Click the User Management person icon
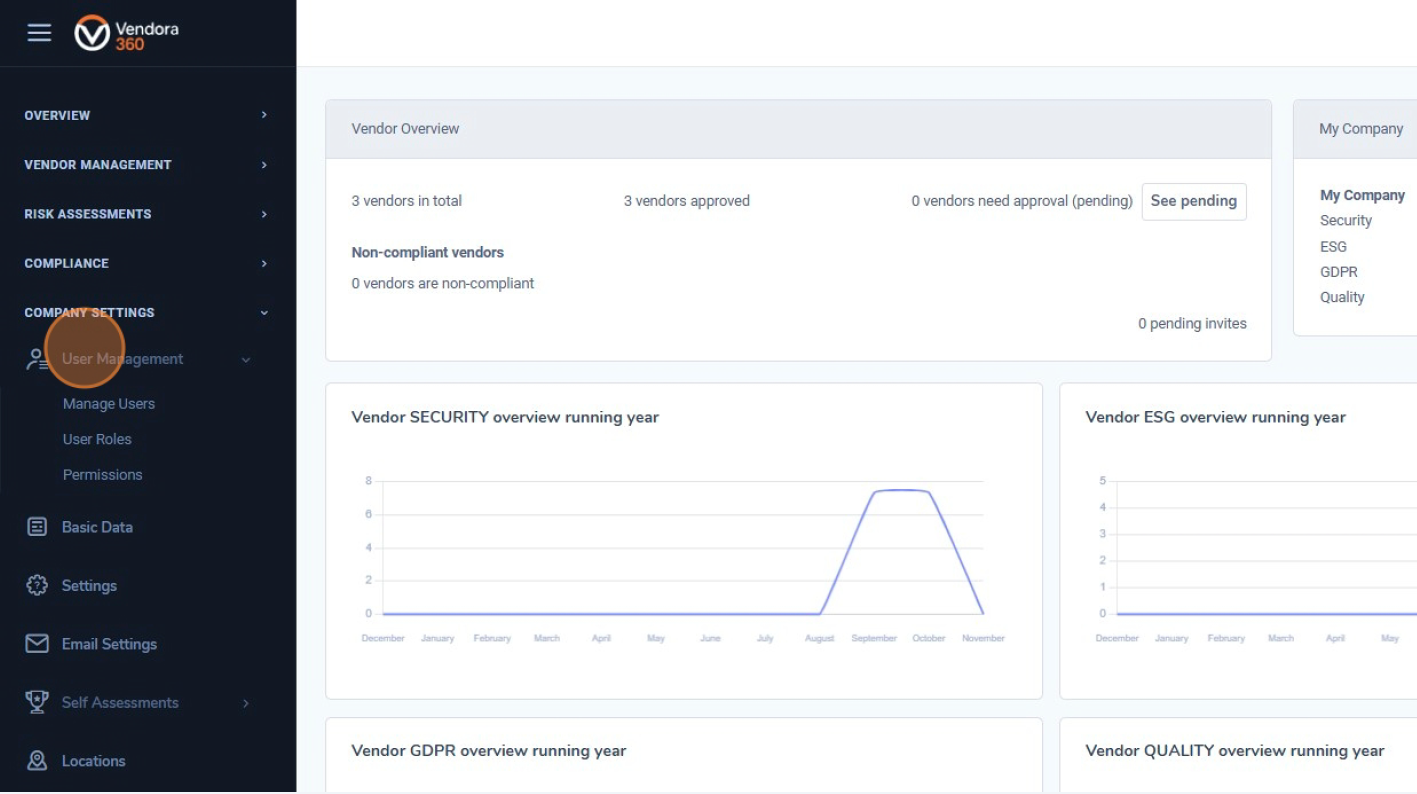This screenshot has height=794, width=1417. [x=37, y=359]
